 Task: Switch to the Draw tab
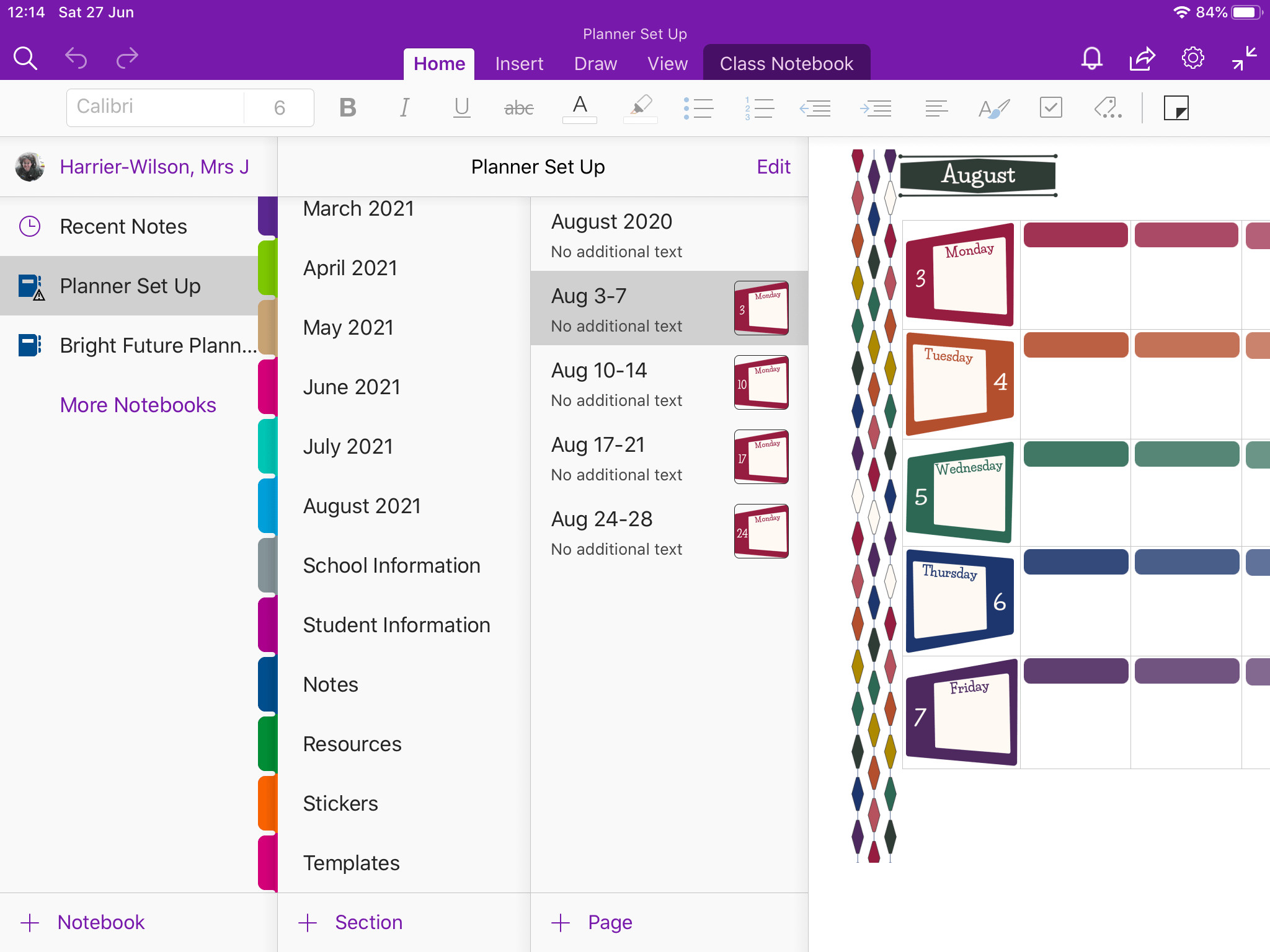pos(596,62)
